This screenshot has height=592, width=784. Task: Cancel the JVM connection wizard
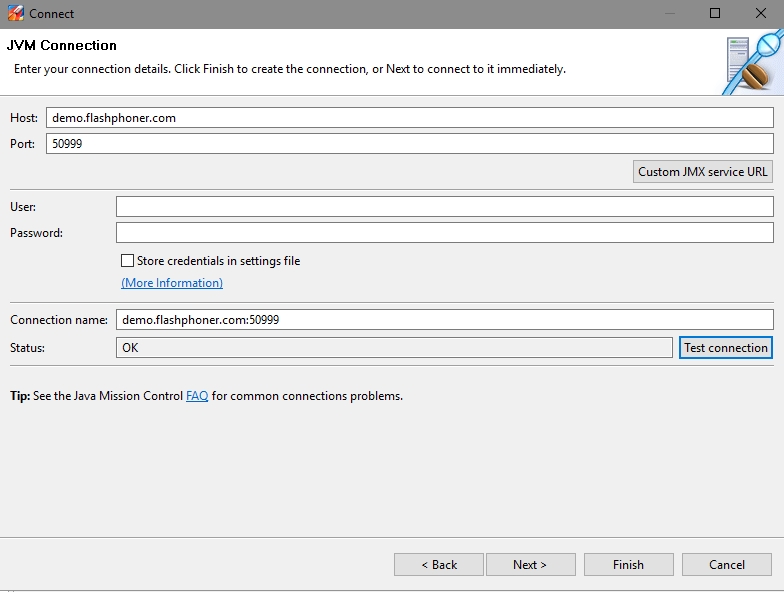pyautogui.click(x=727, y=565)
